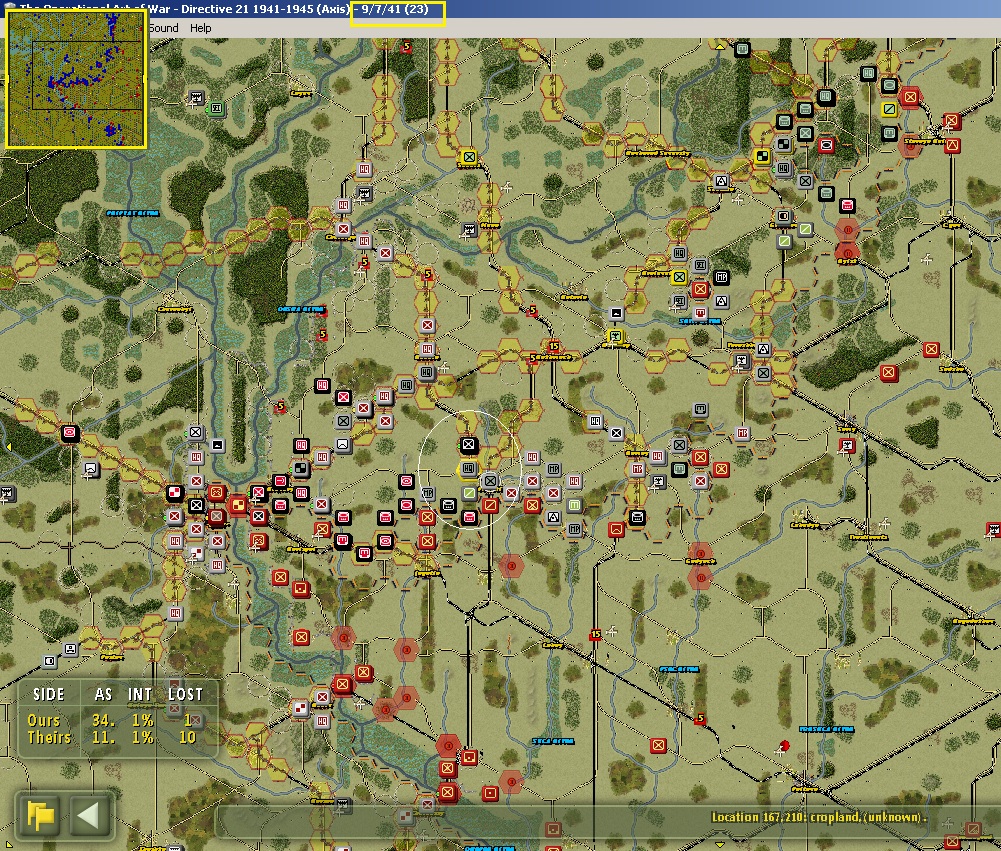Select the green-outlined counter in the northwest forest
The height and width of the screenshot is (851, 1001).
click(x=217, y=109)
